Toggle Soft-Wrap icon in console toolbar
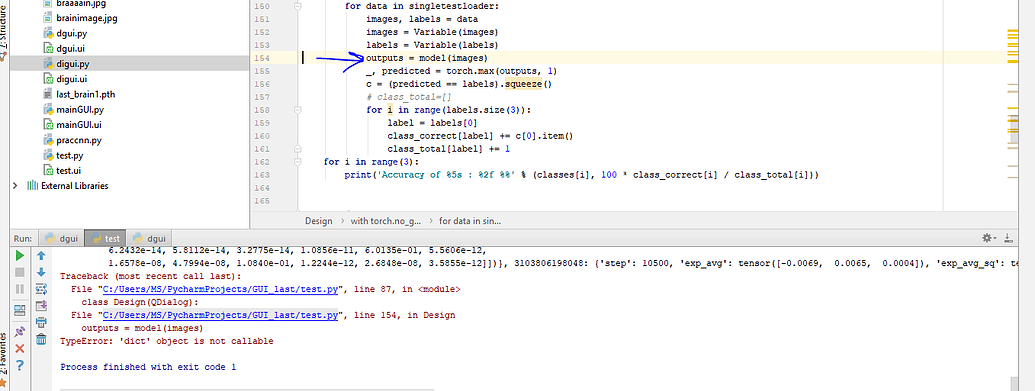 point(41,289)
